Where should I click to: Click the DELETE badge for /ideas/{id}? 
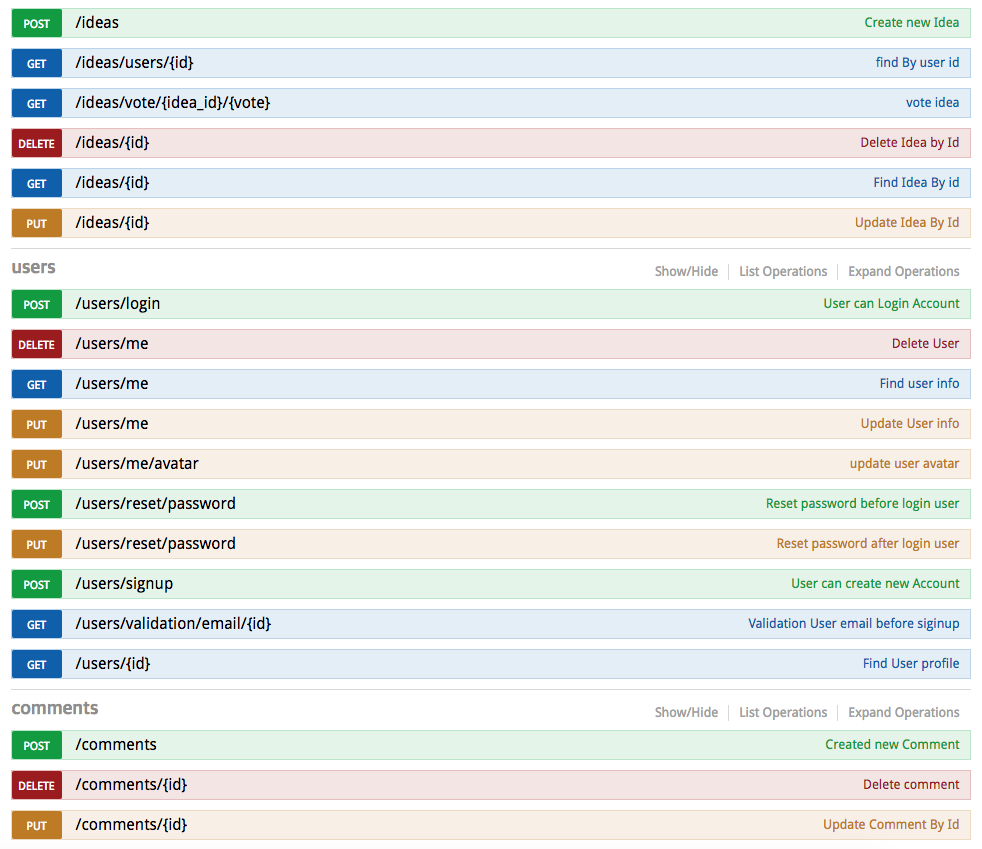tap(36, 143)
